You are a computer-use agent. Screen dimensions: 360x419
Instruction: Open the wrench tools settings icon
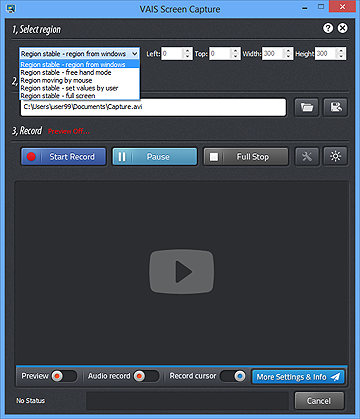point(307,156)
